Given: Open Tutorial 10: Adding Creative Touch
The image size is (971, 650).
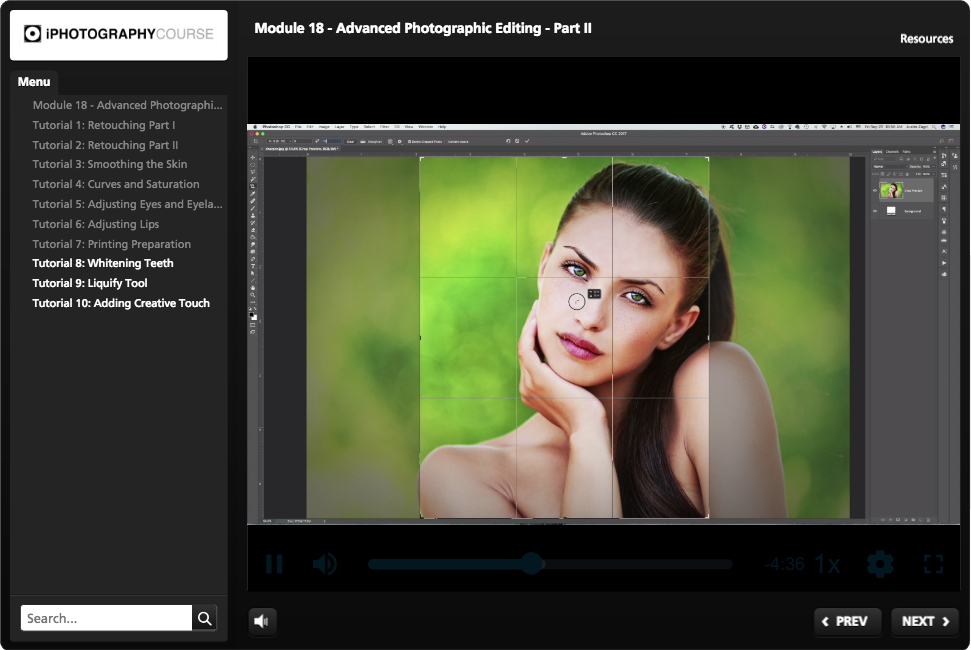Looking at the screenshot, I should (x=121, y=303).
